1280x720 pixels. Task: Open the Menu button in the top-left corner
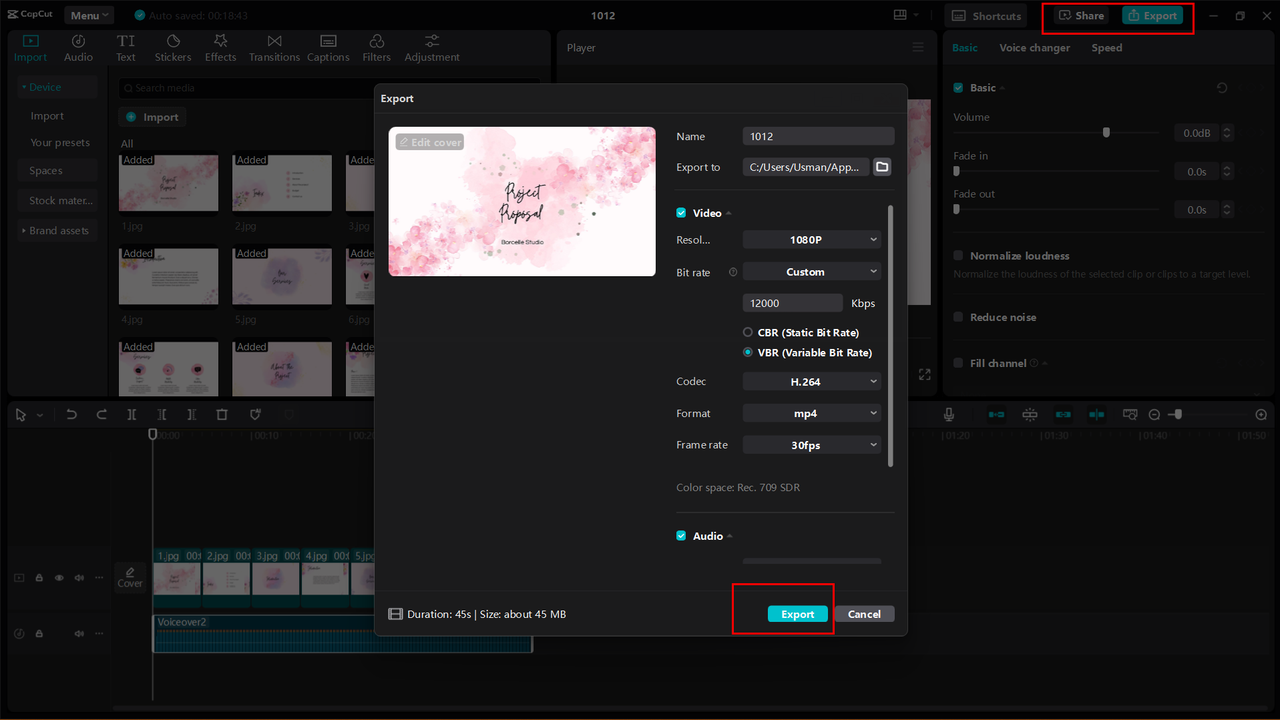88,14
